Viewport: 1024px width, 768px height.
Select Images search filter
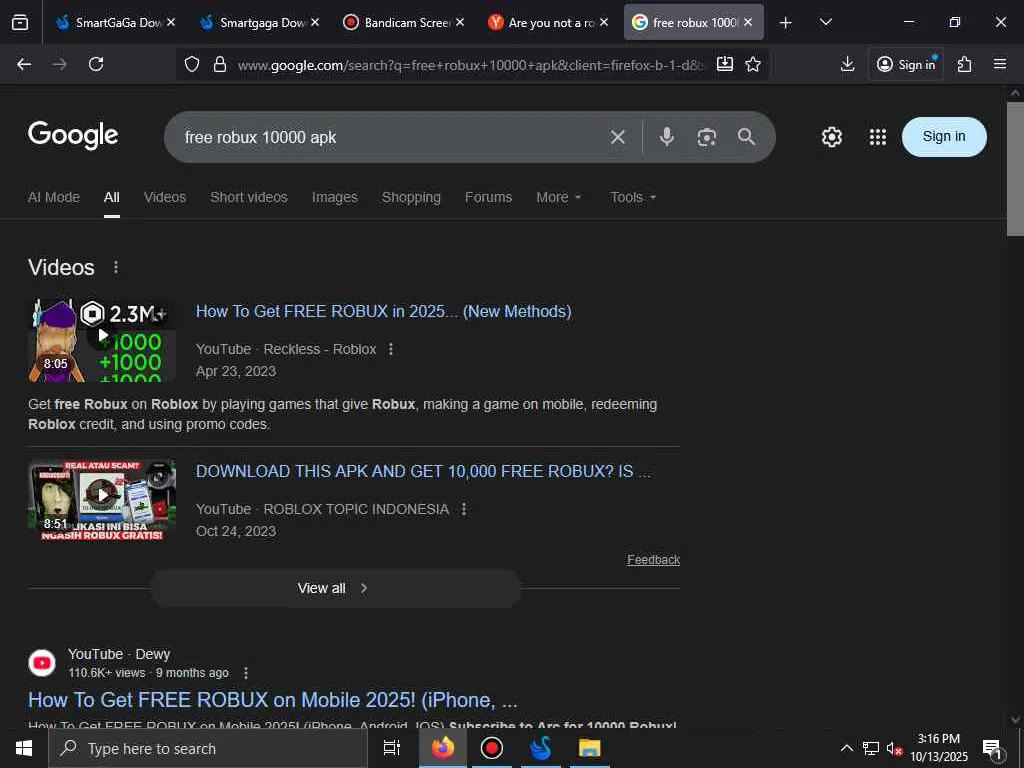(x=334, y=197)
